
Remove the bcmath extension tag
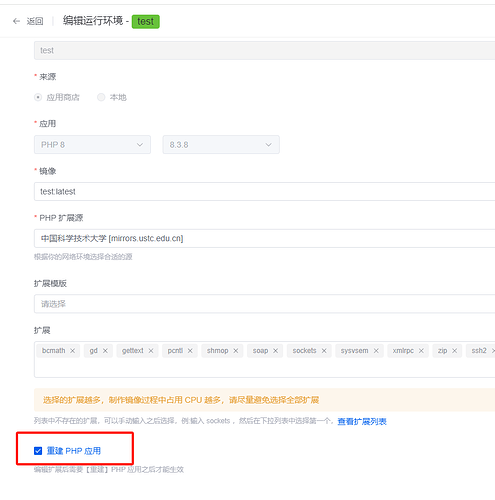tap(72, 351)
